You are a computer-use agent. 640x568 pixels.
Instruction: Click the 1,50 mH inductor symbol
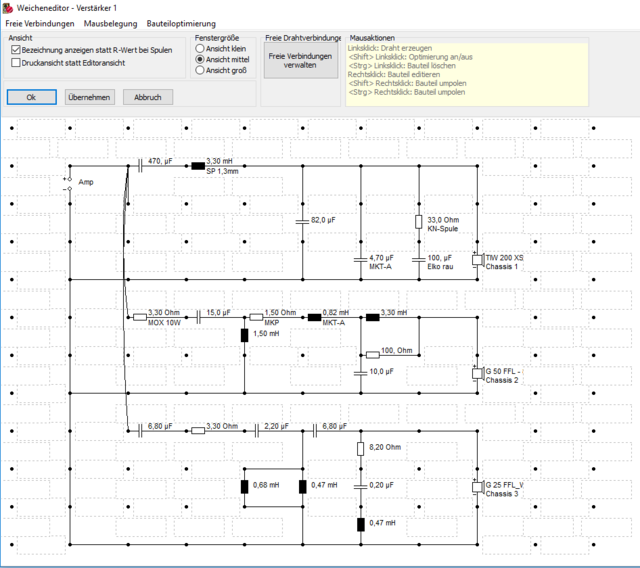[245, 334]
